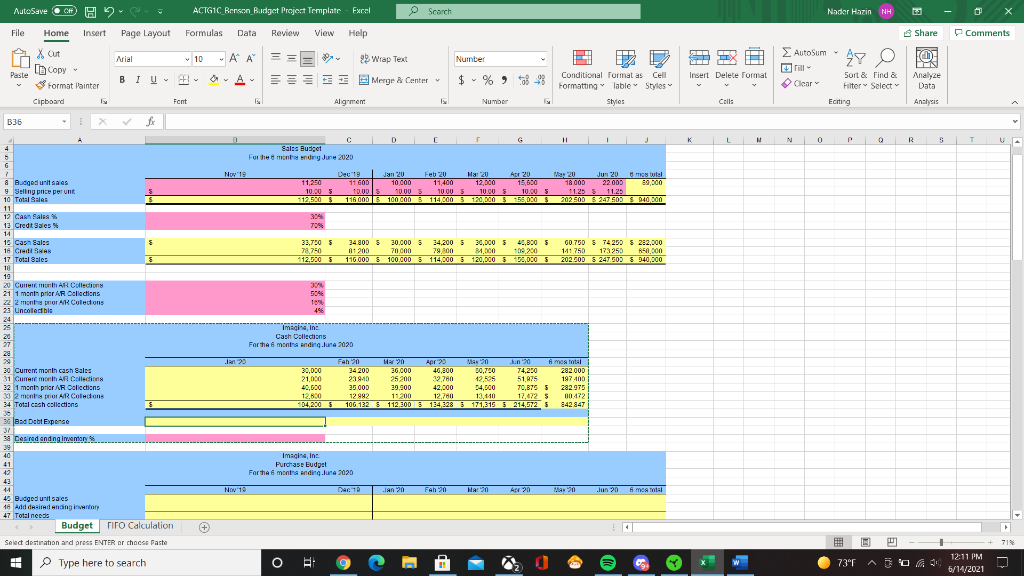The image size is (1024, 576).
Task: Toggle italic formatting
Action: pos(137,78)
